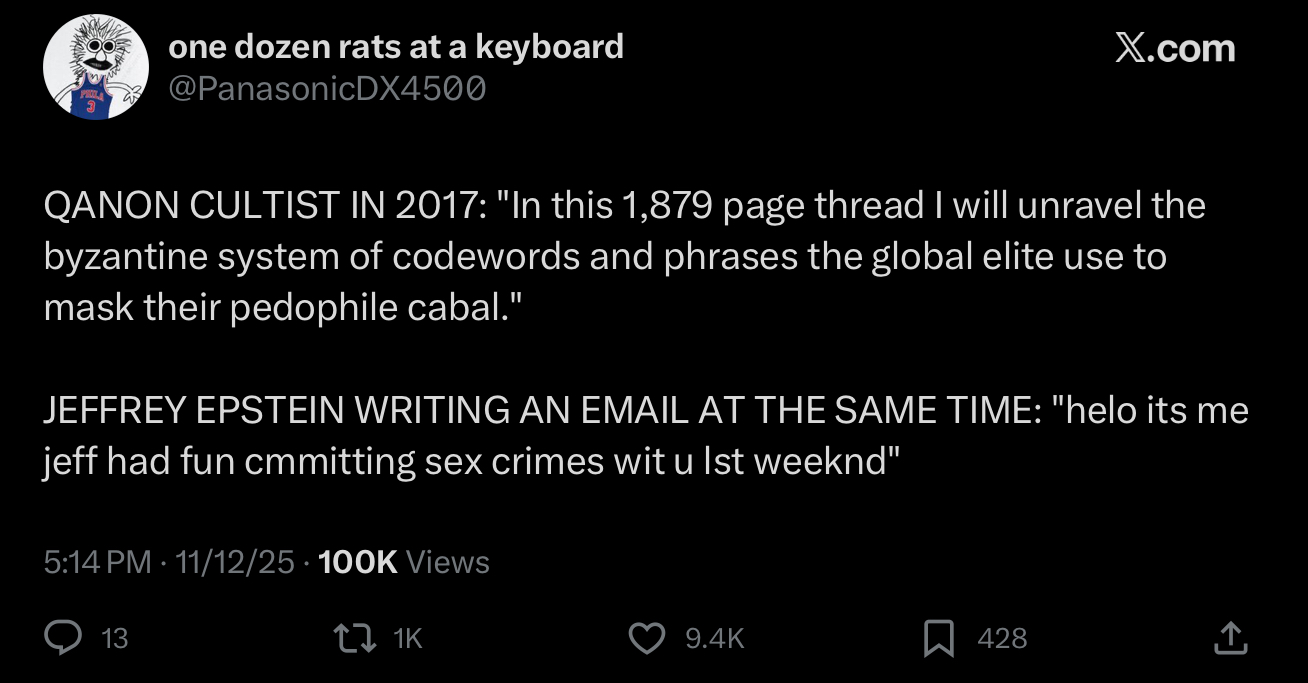Screen dimensions: 1308x683
Task: Click the bookmark count 428
Action: pyautogui.click(x=1002, y=638)
